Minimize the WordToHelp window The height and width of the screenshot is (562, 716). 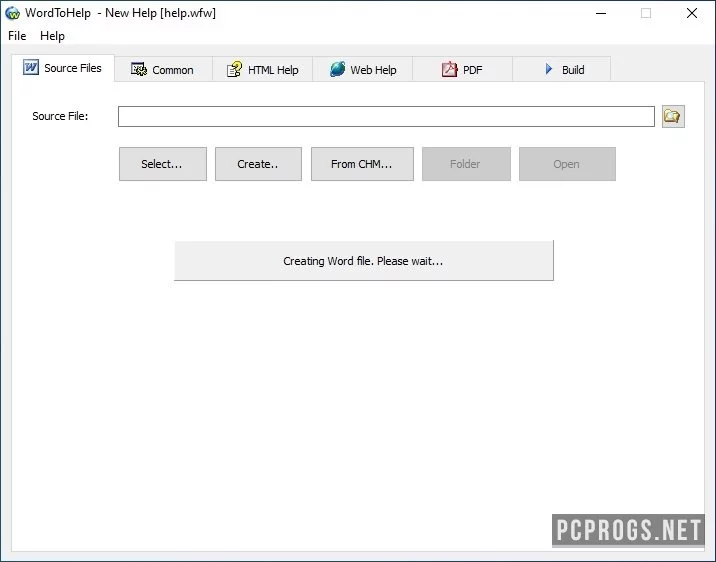tap(601, 13)
